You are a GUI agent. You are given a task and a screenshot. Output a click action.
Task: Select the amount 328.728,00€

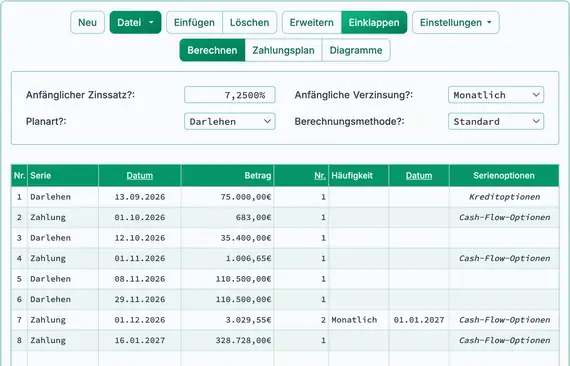pos(228,341)
